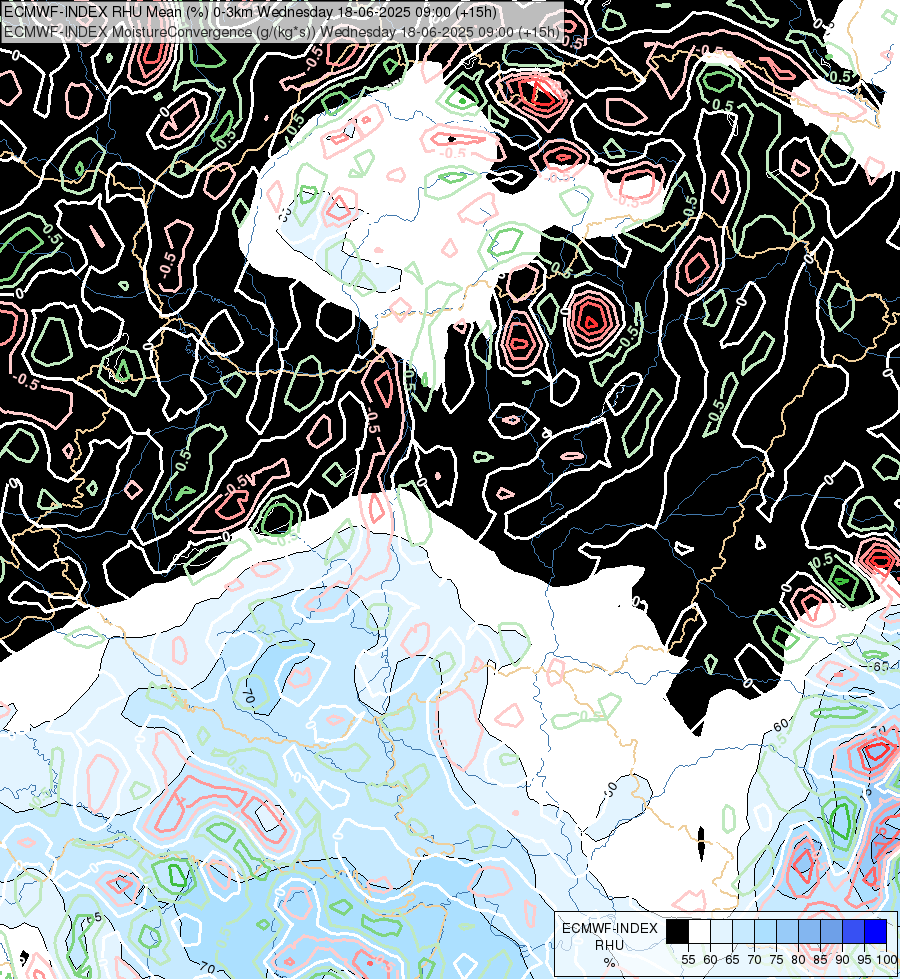
Task: Click the 100 tick label in the legend
Action: [x=887, y=960]
